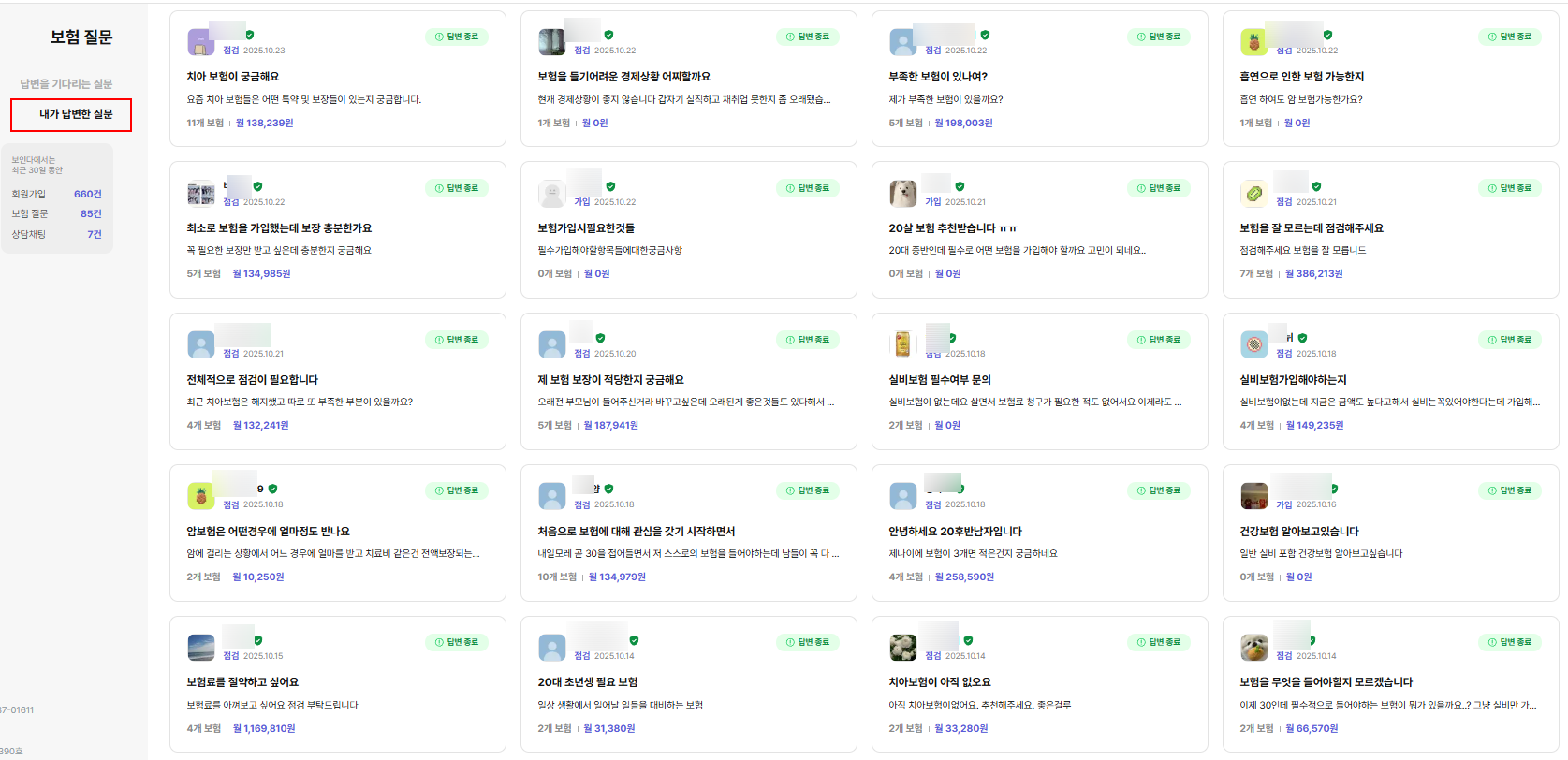Click avatar on '실비보험가입해야하는지' card
Screen dimensions: 1568x760
(x=1253, y=344)
